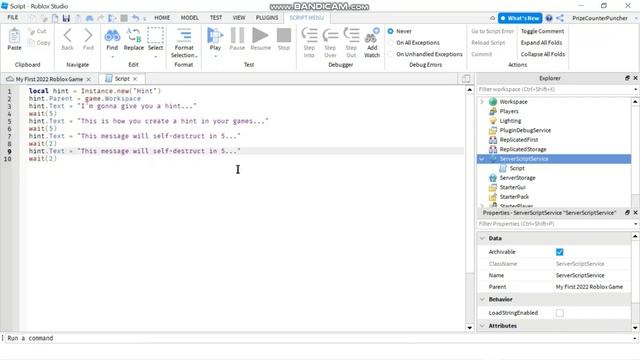640x360 pixels.
Task: Click the Back navigation arrow
Action: [68, 36]
